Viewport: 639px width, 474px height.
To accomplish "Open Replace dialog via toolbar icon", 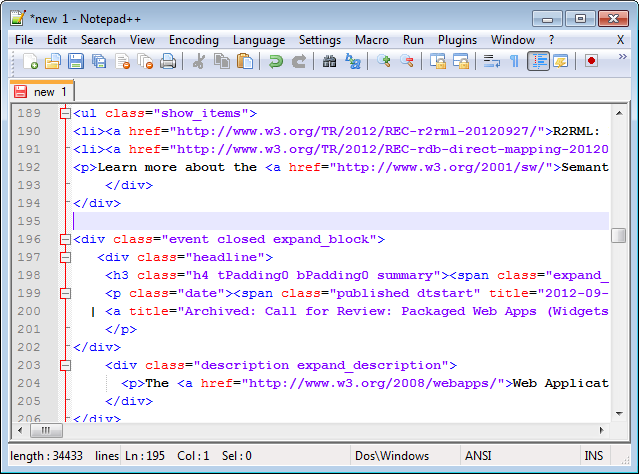I will [x=353, y=62].
